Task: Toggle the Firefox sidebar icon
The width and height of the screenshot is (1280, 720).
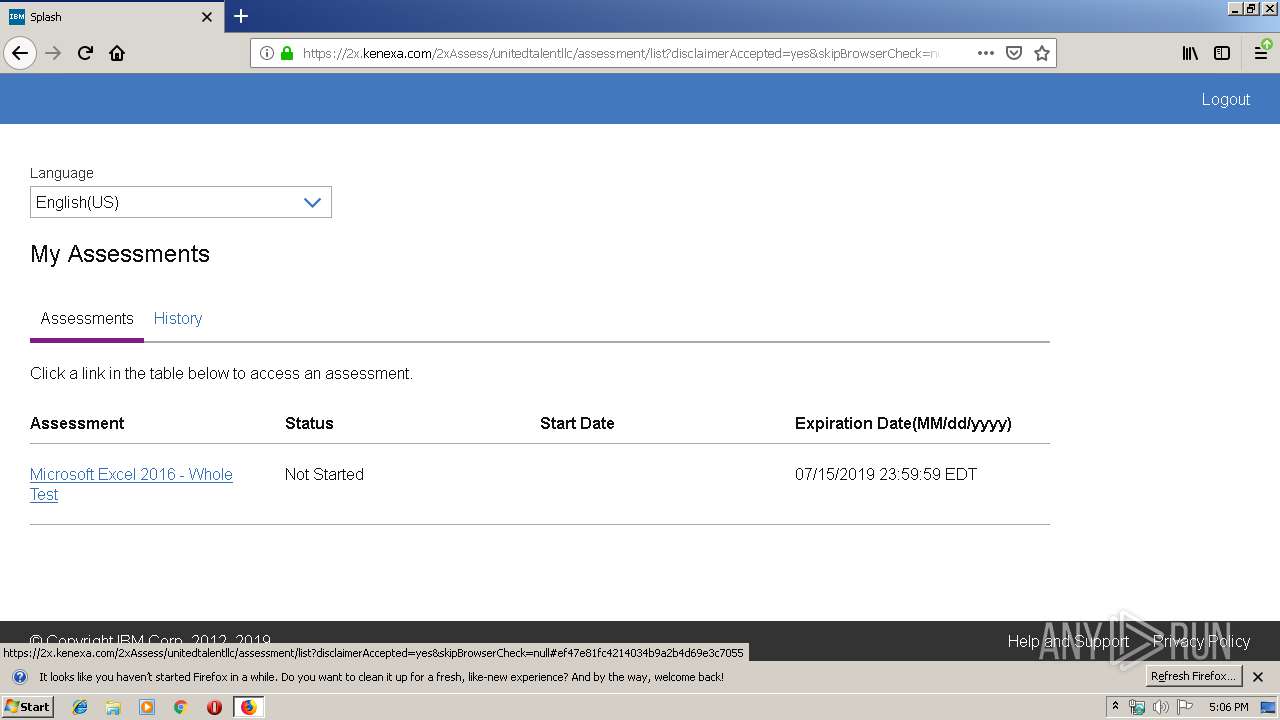Action: click(x=1222, y=53)
